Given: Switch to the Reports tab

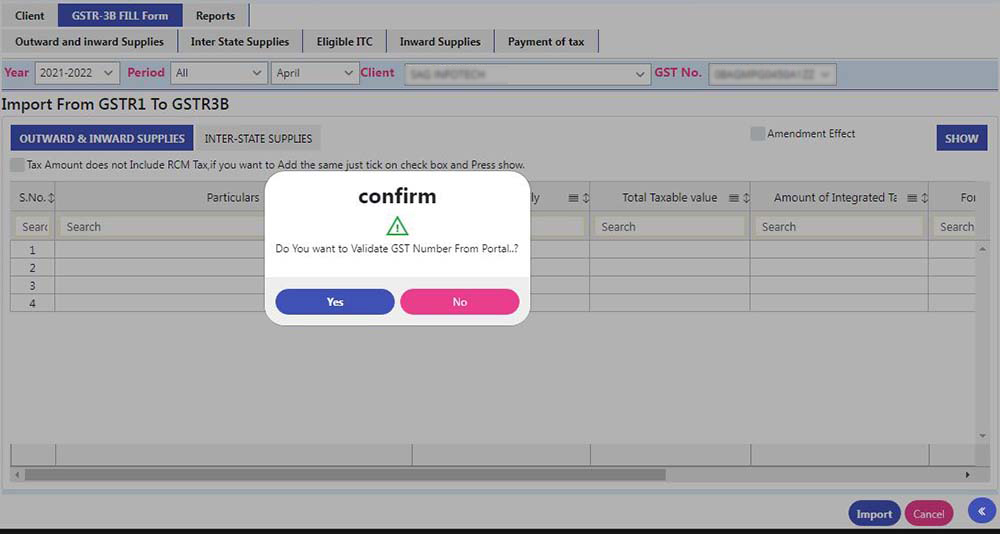Looking at the screenshot, I should pyautogui.click(x=215, y=16).
